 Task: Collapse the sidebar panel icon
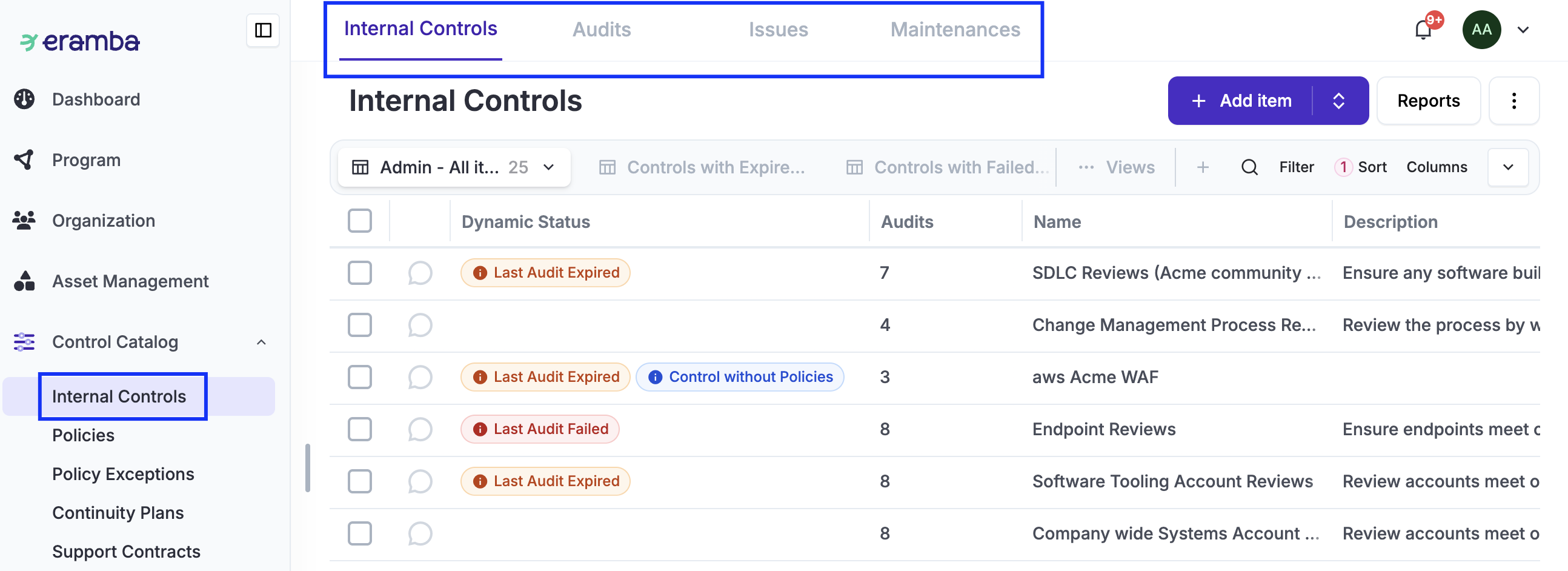tap(262, 30)
